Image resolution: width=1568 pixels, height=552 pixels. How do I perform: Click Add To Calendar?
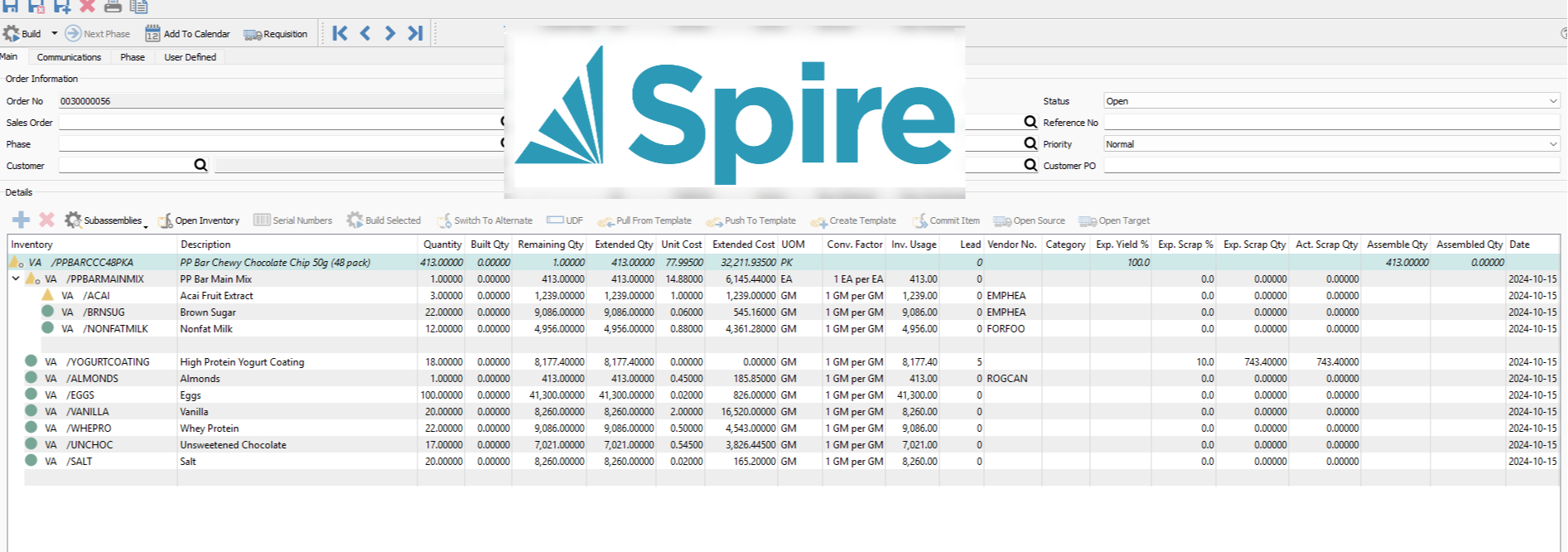coord(188,34)
